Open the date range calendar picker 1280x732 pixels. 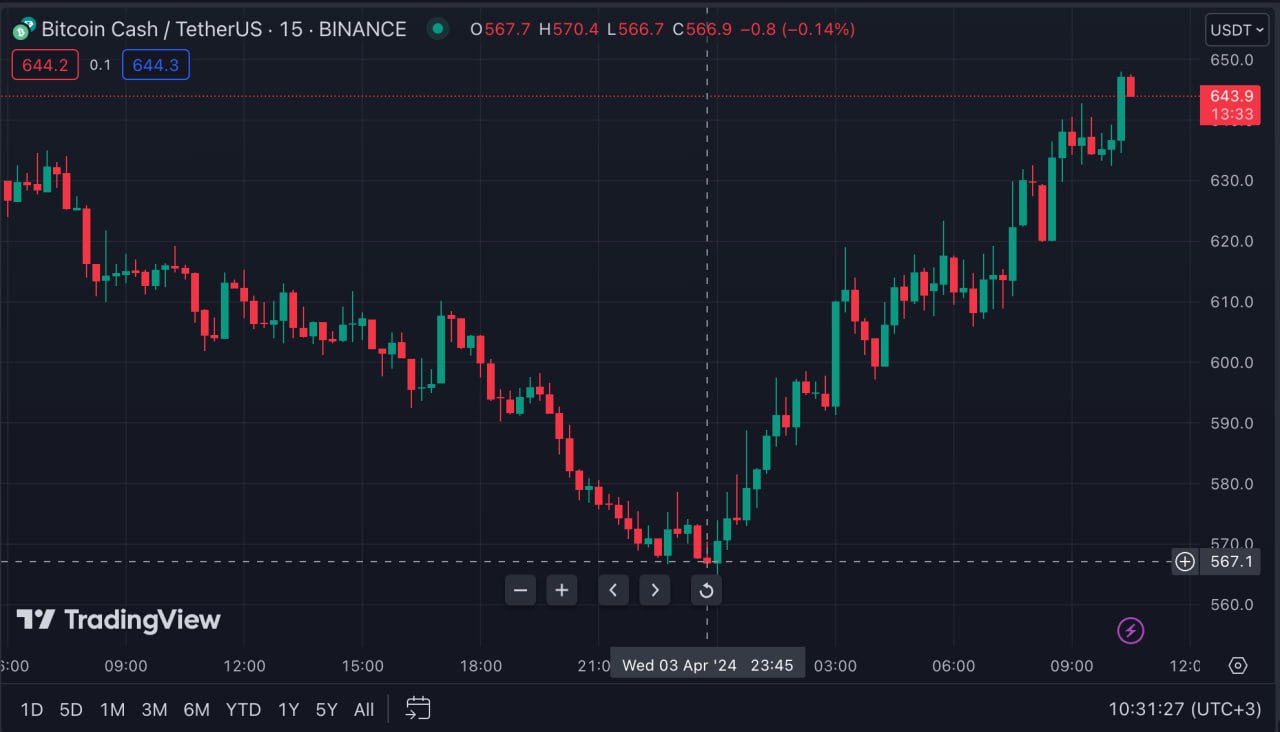418,709
